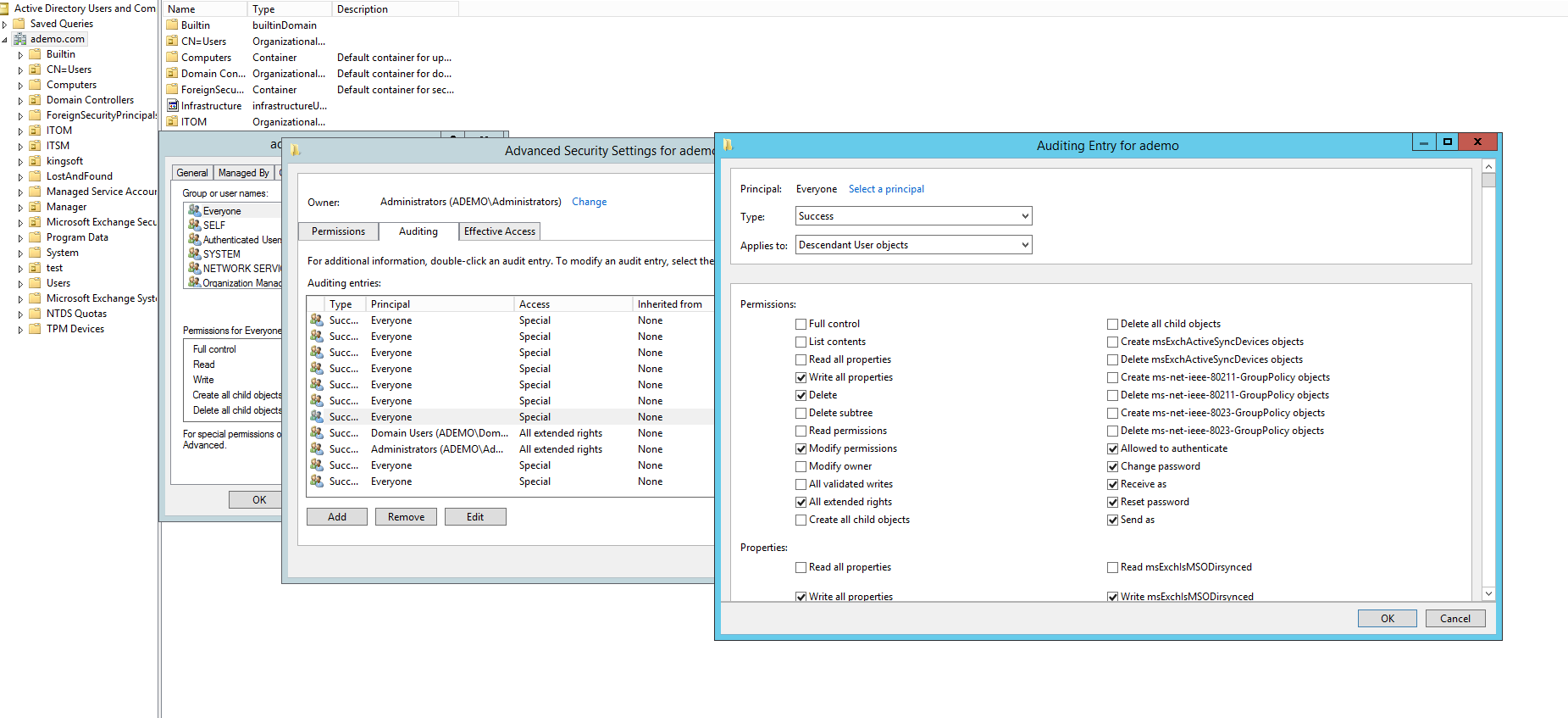
Task: Click the LostAndFound folder icon in tree
Action: [x=36, y=176]
